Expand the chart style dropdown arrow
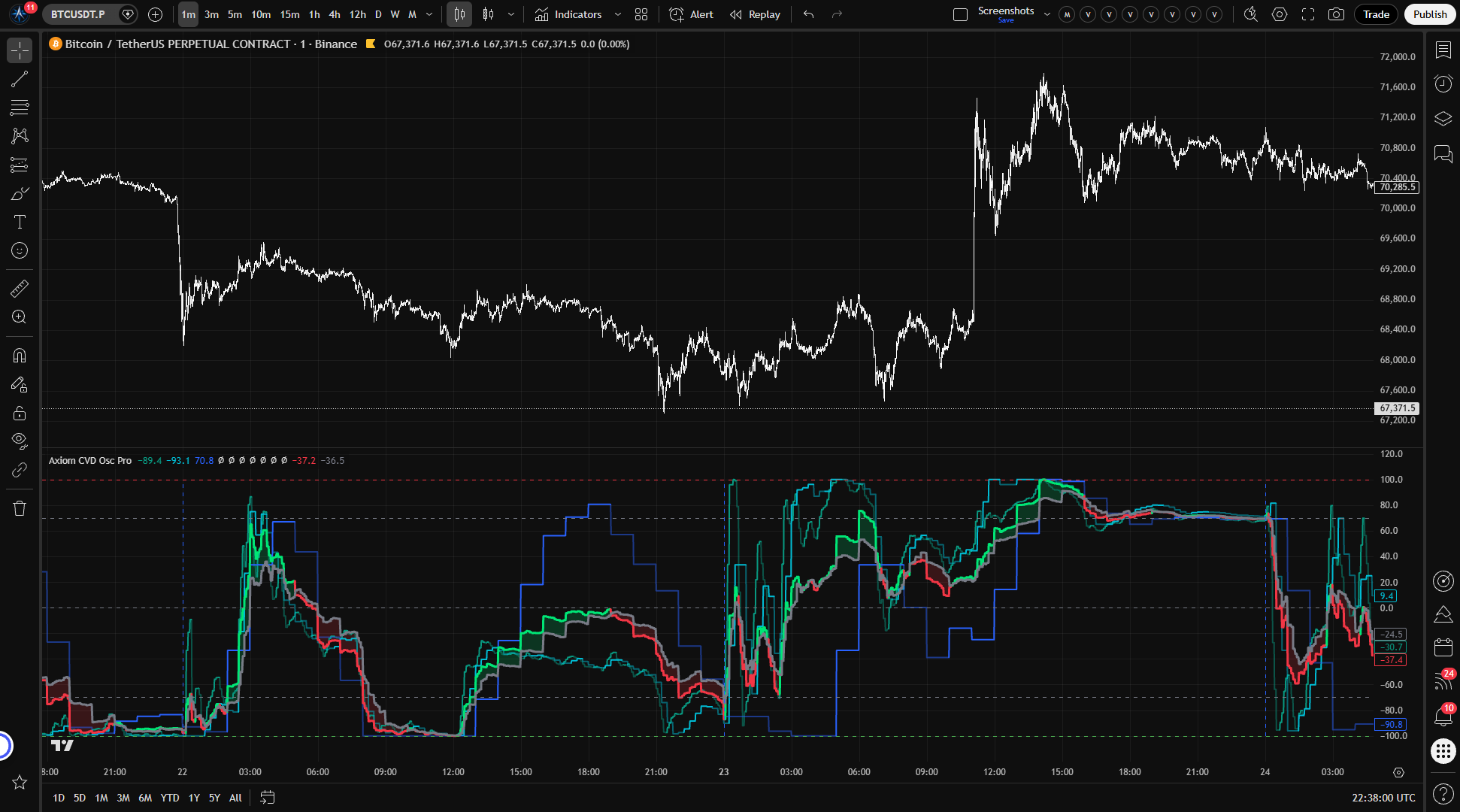Image resolution: width=1460 pixels, height=812 pixels. coord(511,14)
